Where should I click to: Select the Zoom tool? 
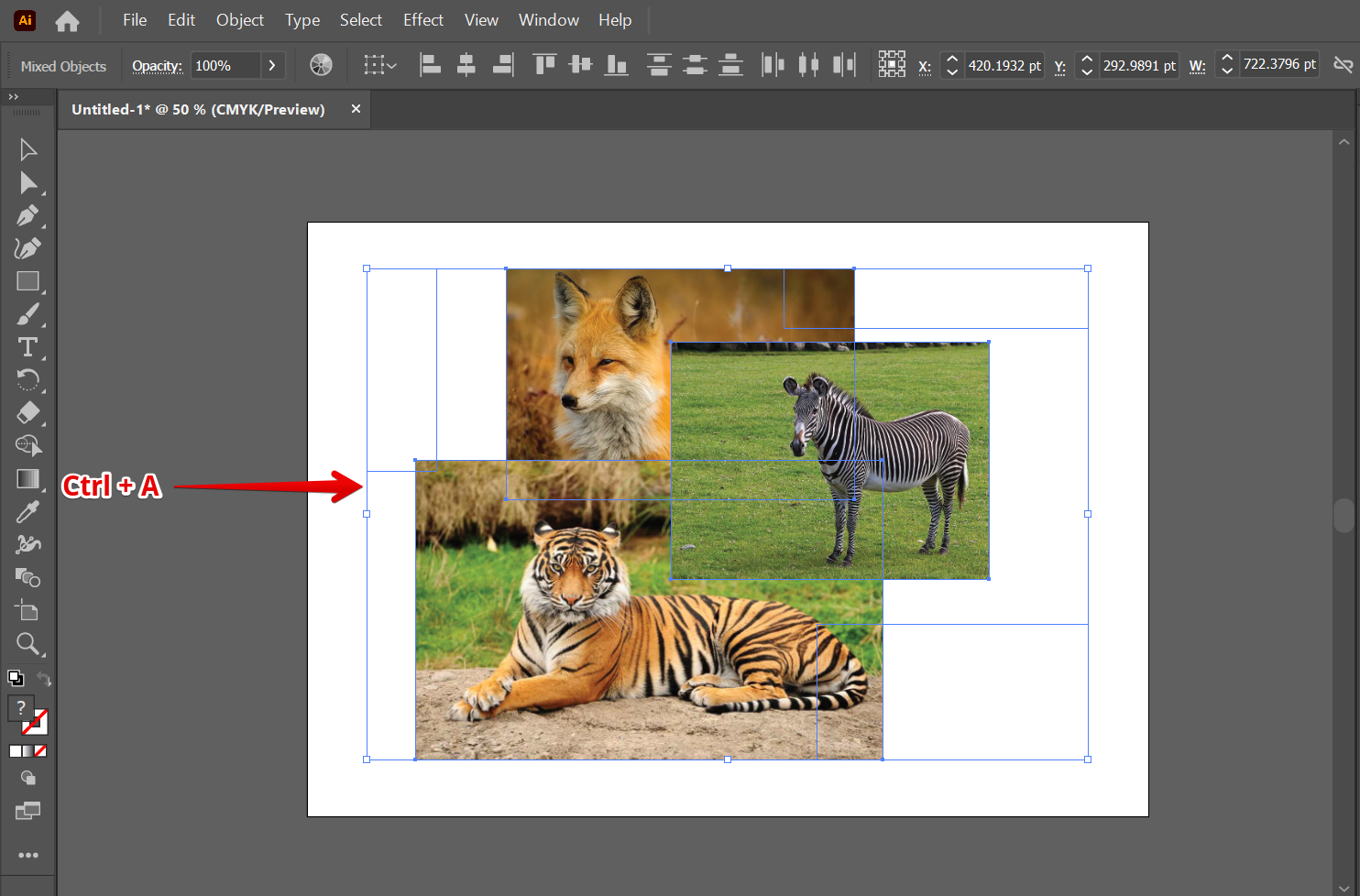click(x=27, y=644)
